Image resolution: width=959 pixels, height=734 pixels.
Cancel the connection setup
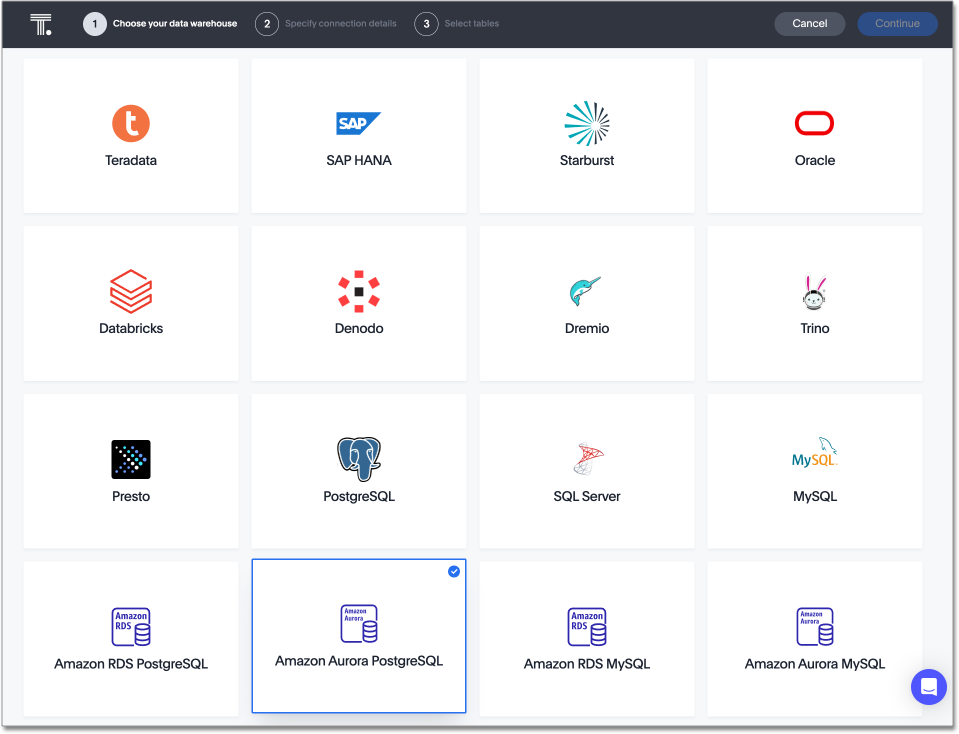click(x=809, y=23)
